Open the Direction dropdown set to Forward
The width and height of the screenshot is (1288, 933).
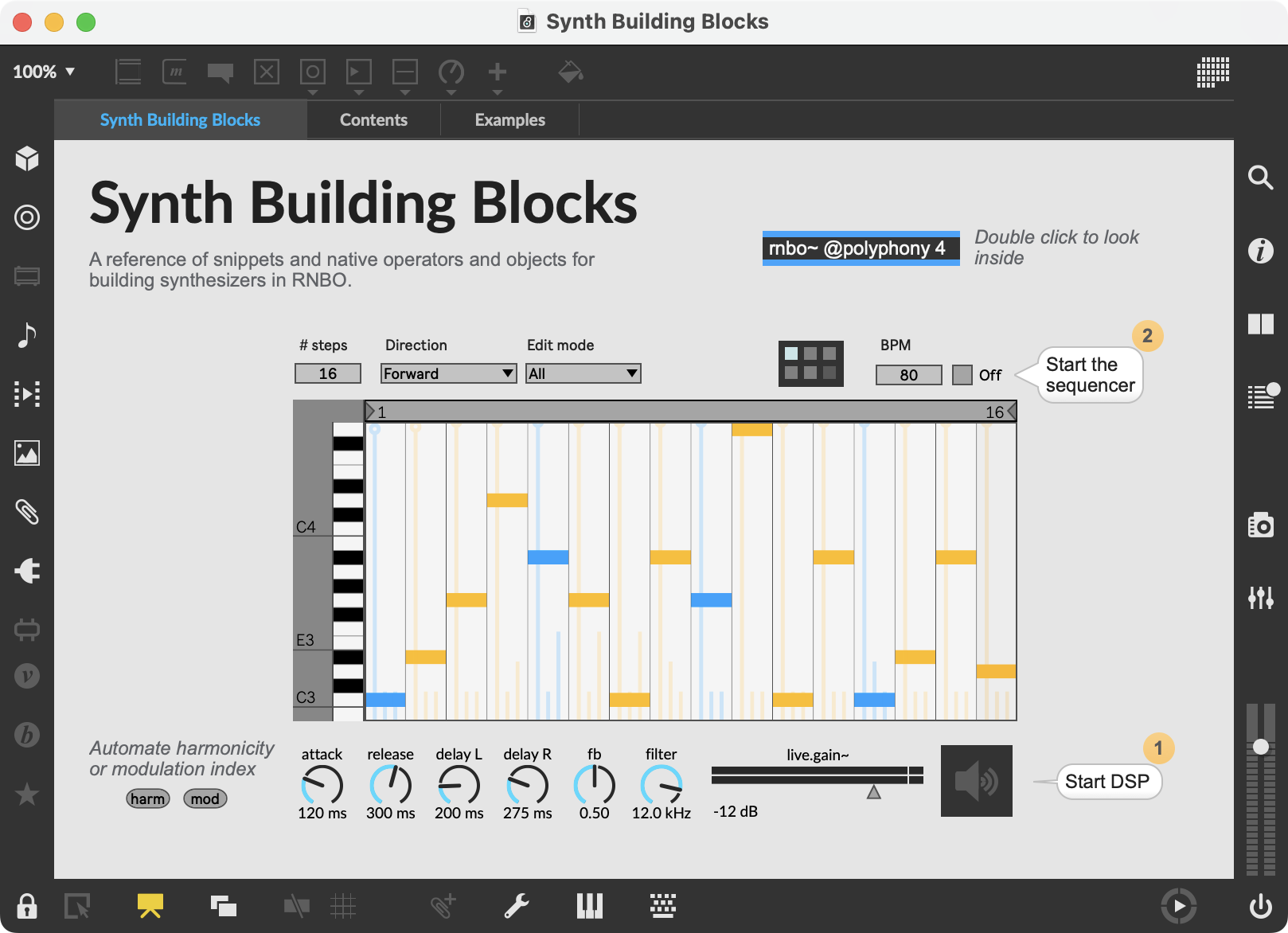tap(447, 373)
